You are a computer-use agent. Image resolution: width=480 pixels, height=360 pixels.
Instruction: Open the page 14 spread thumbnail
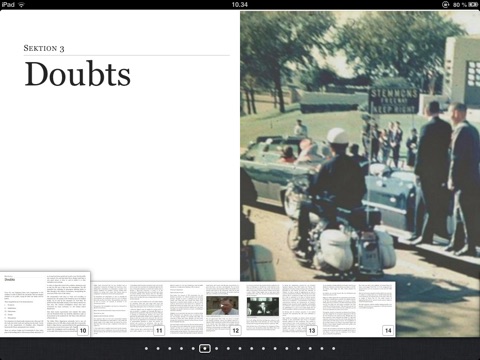357,309
